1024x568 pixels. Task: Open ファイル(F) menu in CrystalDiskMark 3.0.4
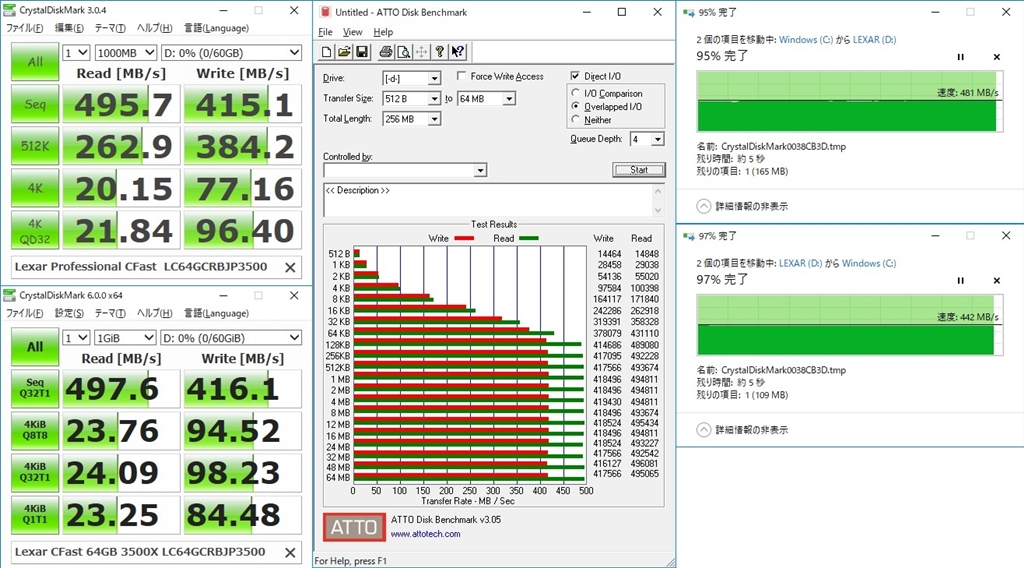click(24, 28)
